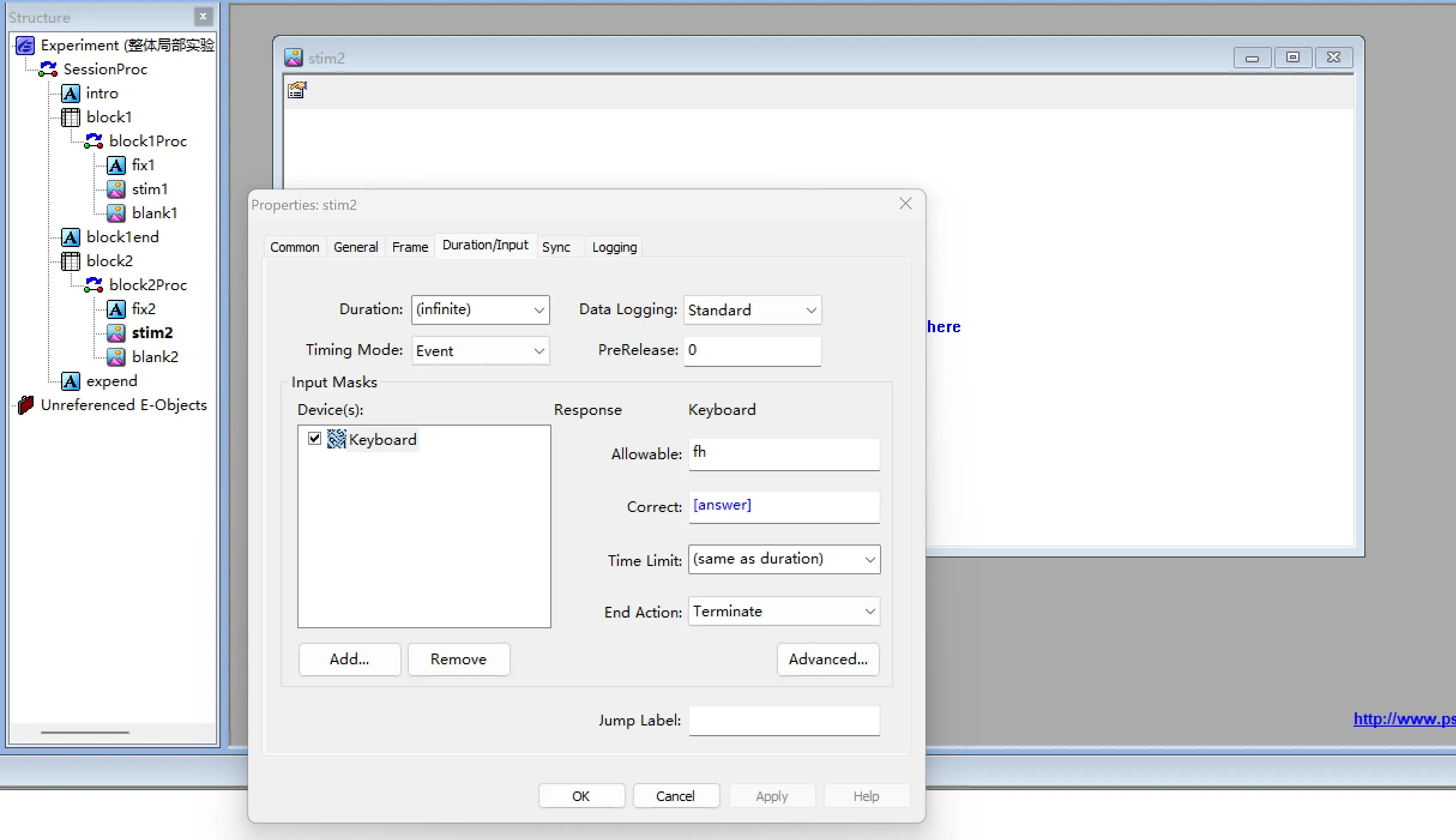Screen dimensions: 1456x840
Task: Uncheck the Keyboard device checkbox
Action: point(315,439)
